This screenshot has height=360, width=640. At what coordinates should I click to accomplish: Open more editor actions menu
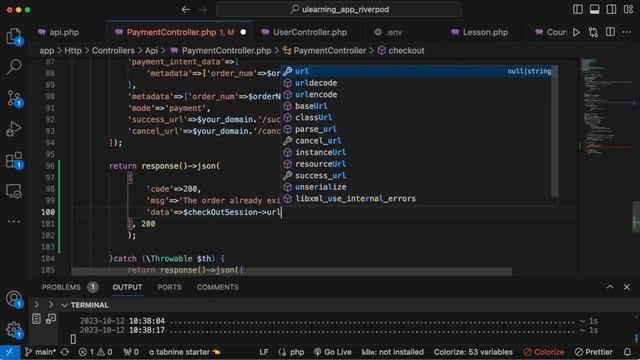coord(627,32)
